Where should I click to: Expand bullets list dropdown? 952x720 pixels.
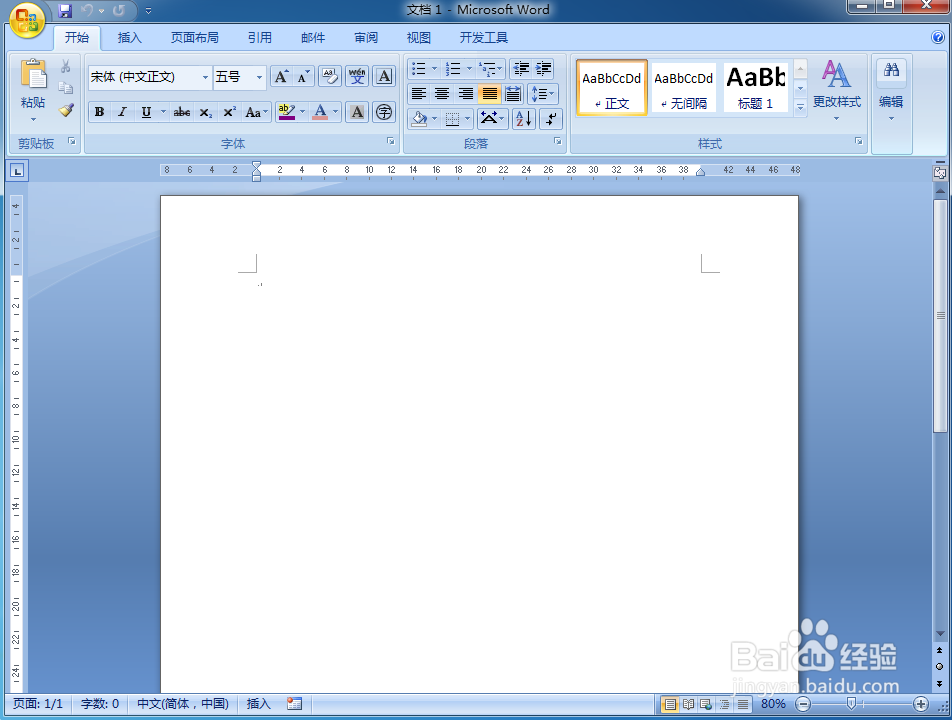434,69
